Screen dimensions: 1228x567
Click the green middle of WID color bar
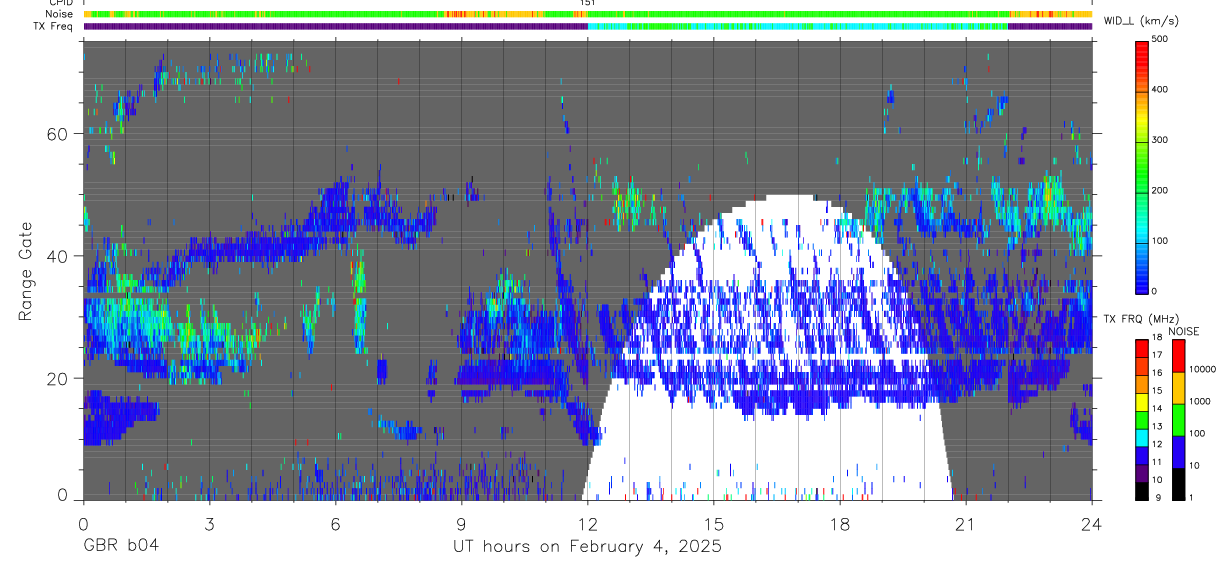click(1142, 165)
